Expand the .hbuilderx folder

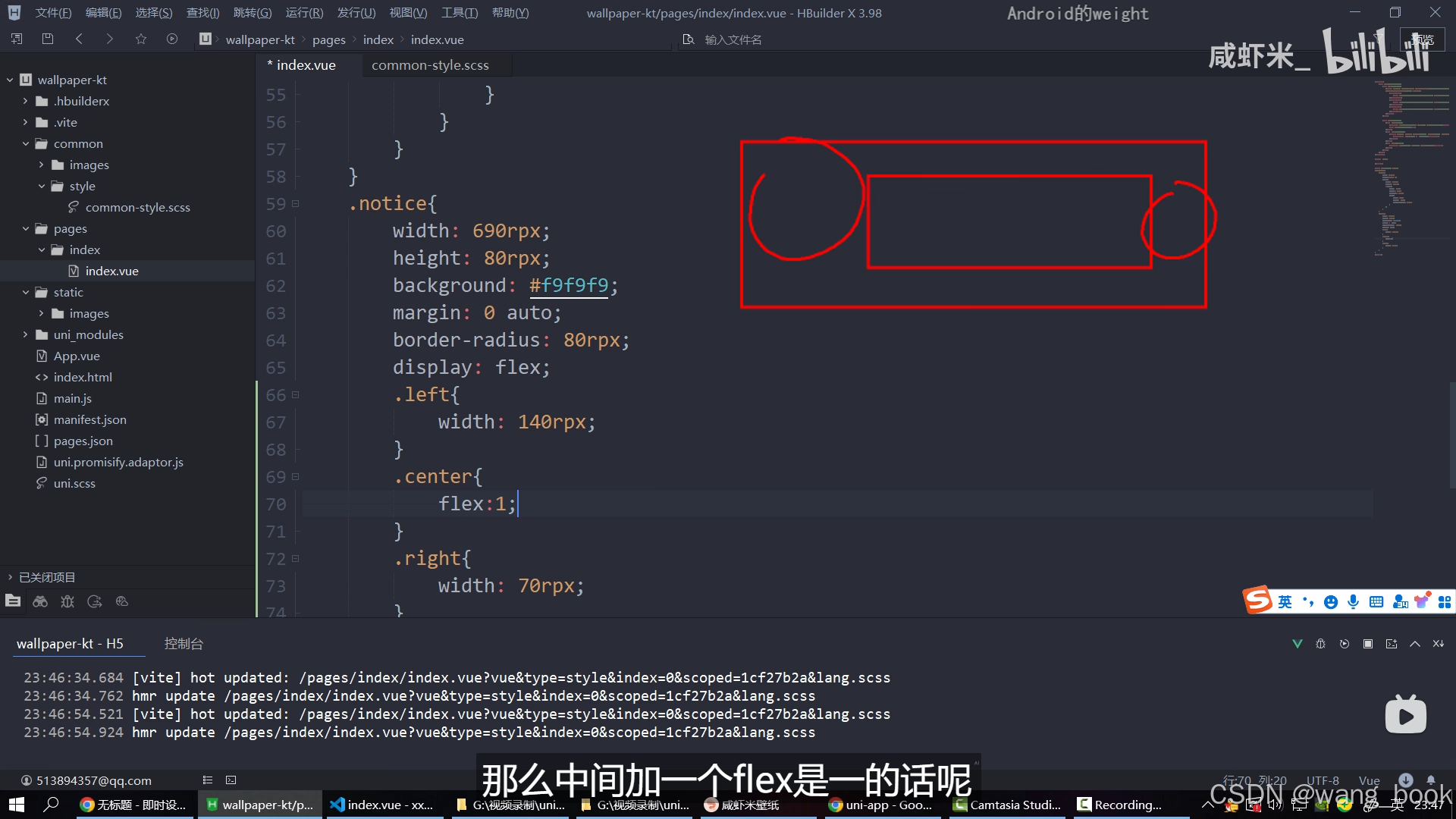25,101
